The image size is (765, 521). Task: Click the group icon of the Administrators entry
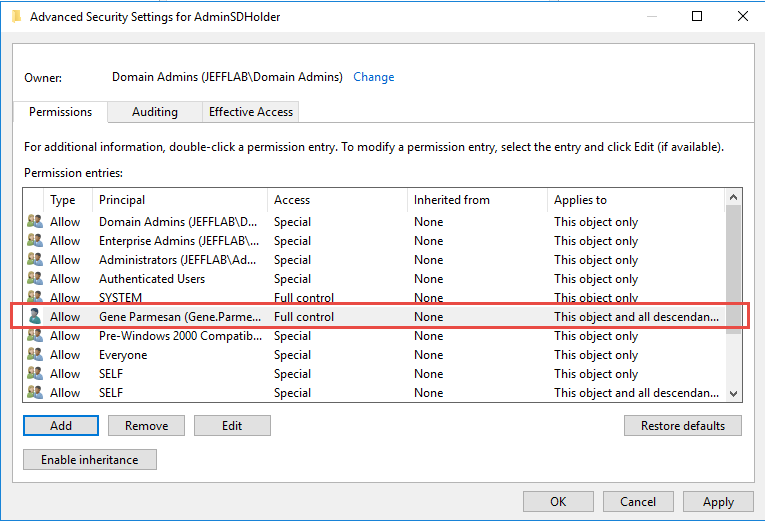pyautogui.click(x=35, y=259)
